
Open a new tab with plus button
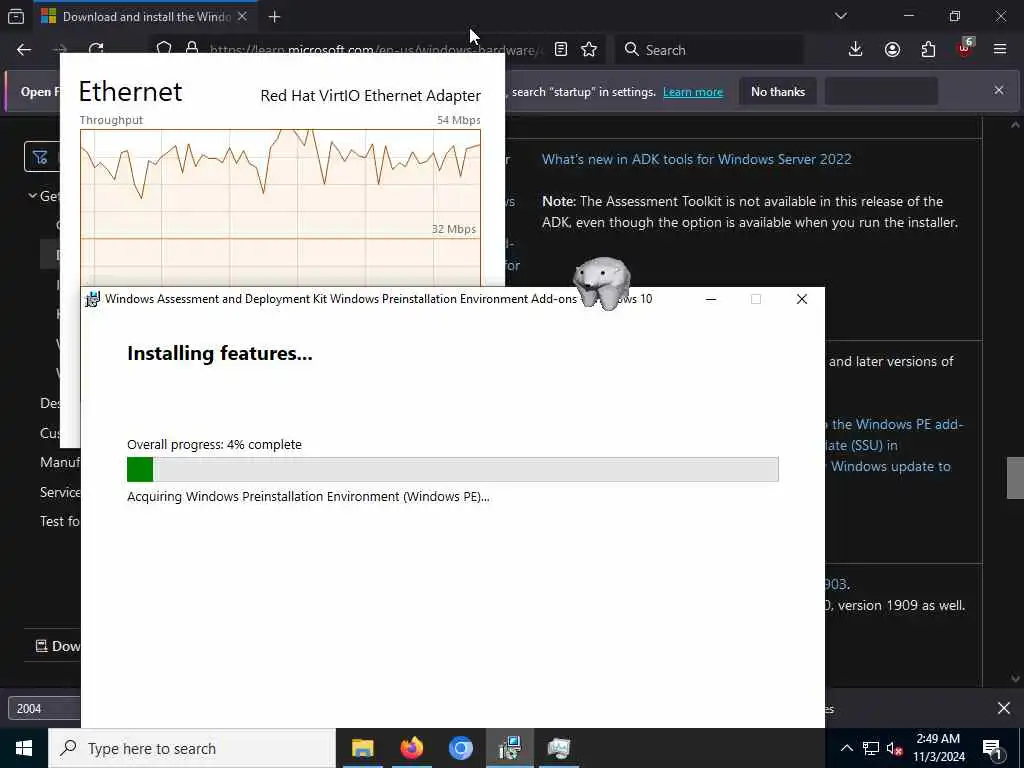coord(274,17)
